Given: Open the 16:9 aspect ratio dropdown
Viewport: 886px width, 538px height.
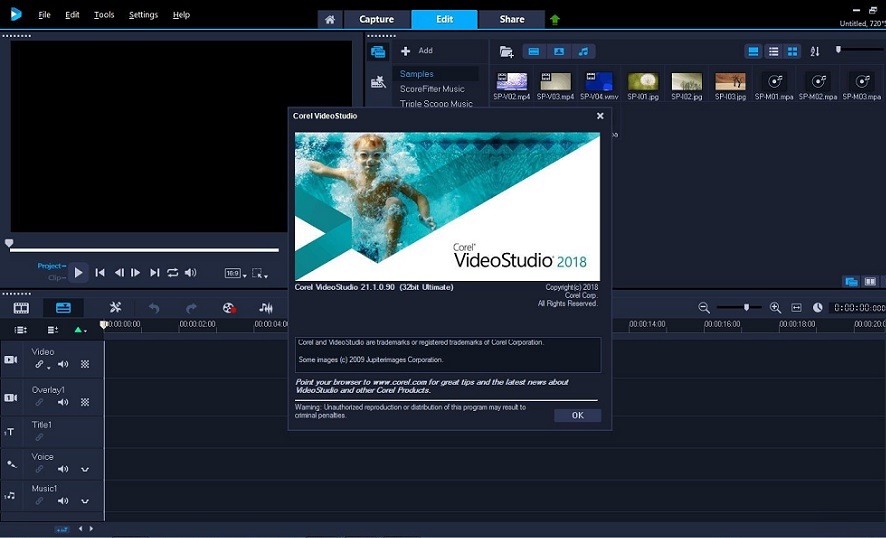Looking at the screenshot, I should [236, 274].
